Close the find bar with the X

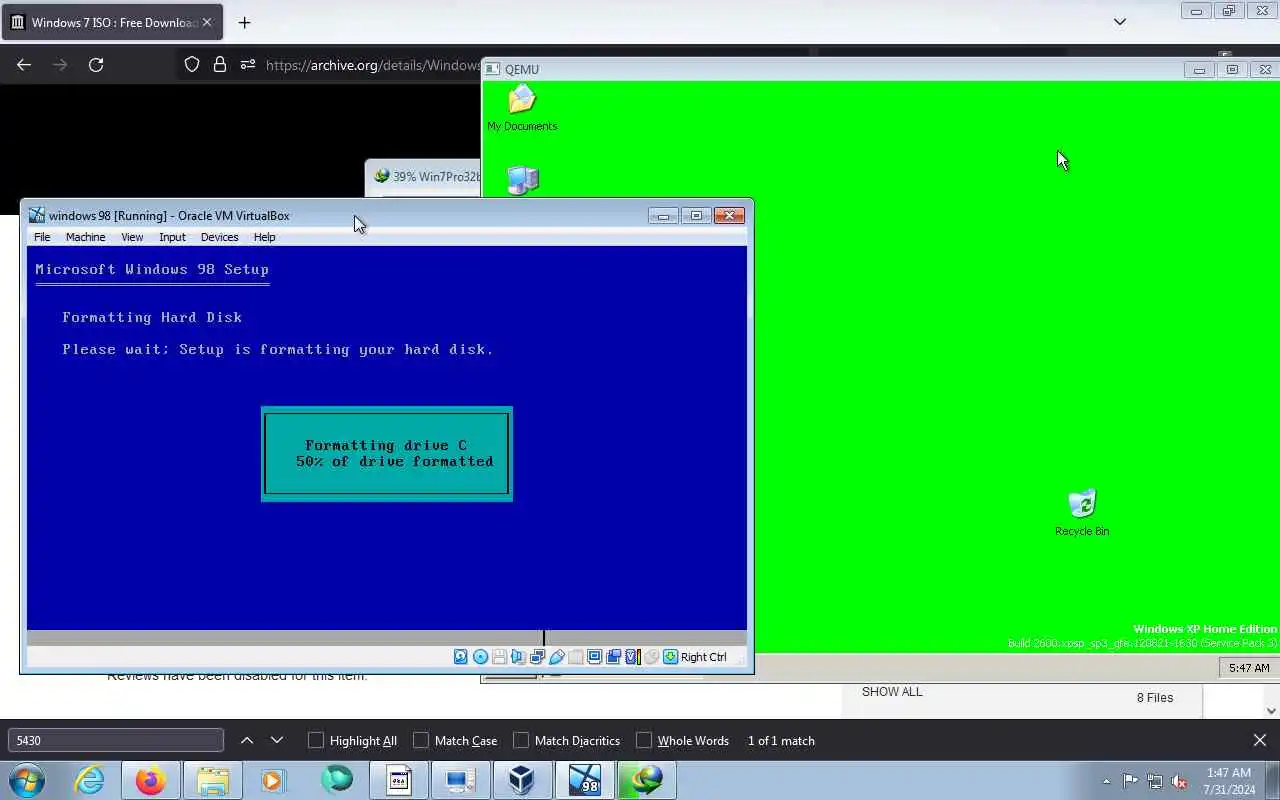coord(1260,740)
